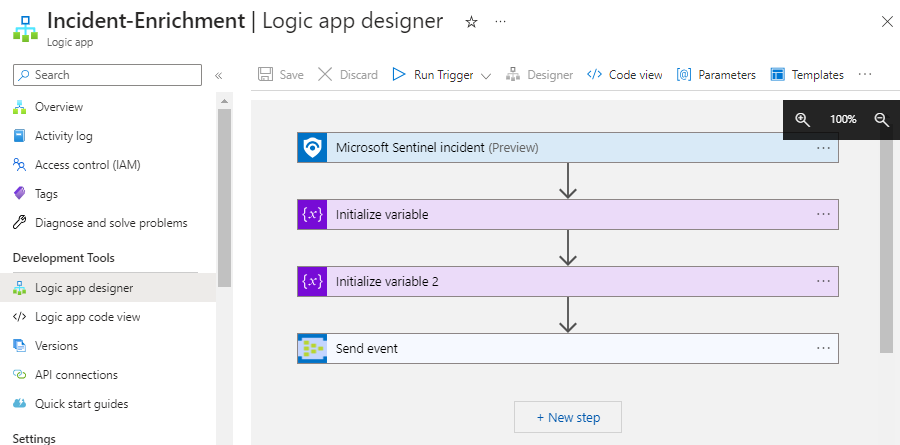
Task: Click the Access control people icon
Action: 20,165
